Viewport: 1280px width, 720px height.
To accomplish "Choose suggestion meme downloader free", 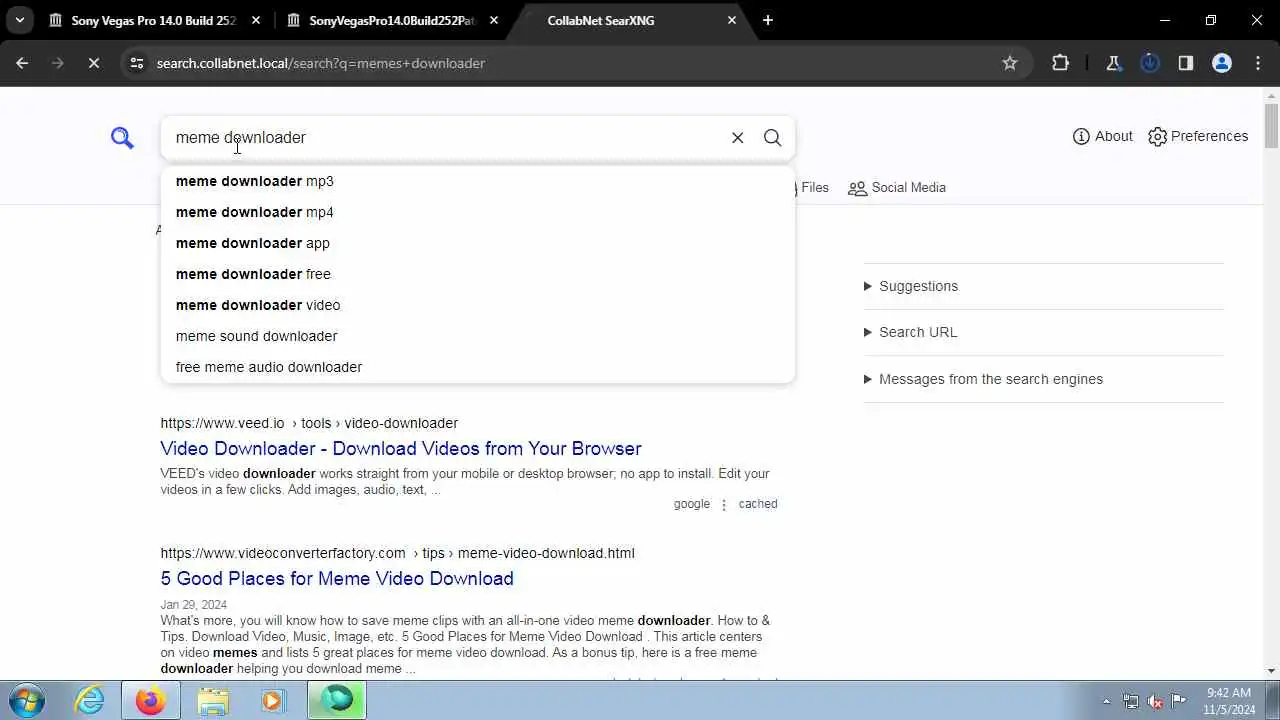I will [x=478, y=274].
